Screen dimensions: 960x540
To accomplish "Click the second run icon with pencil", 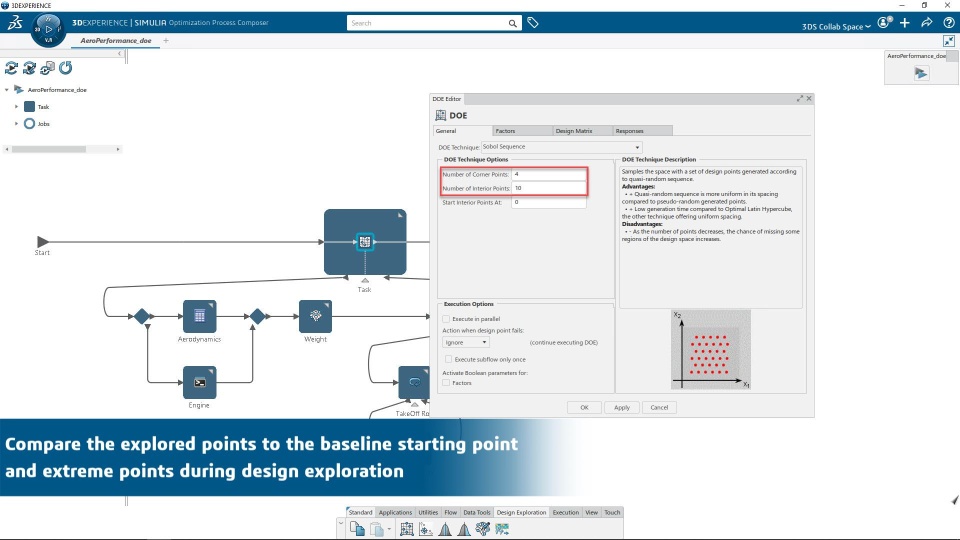I will [x=29, y=68].
